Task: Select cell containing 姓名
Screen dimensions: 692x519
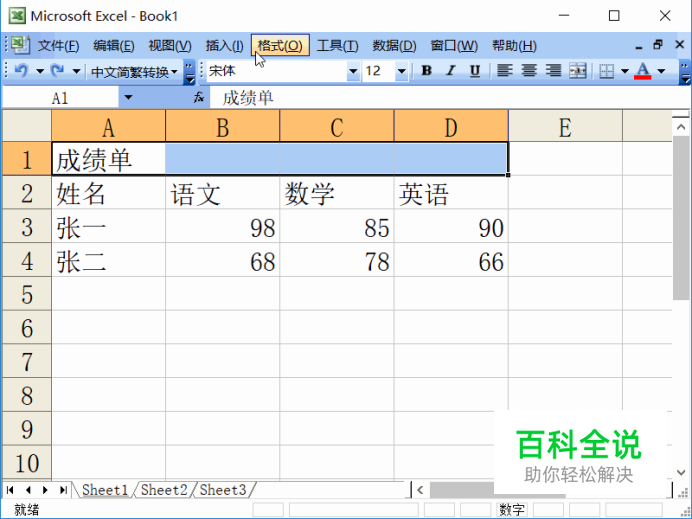Action: tap(109, 193)
